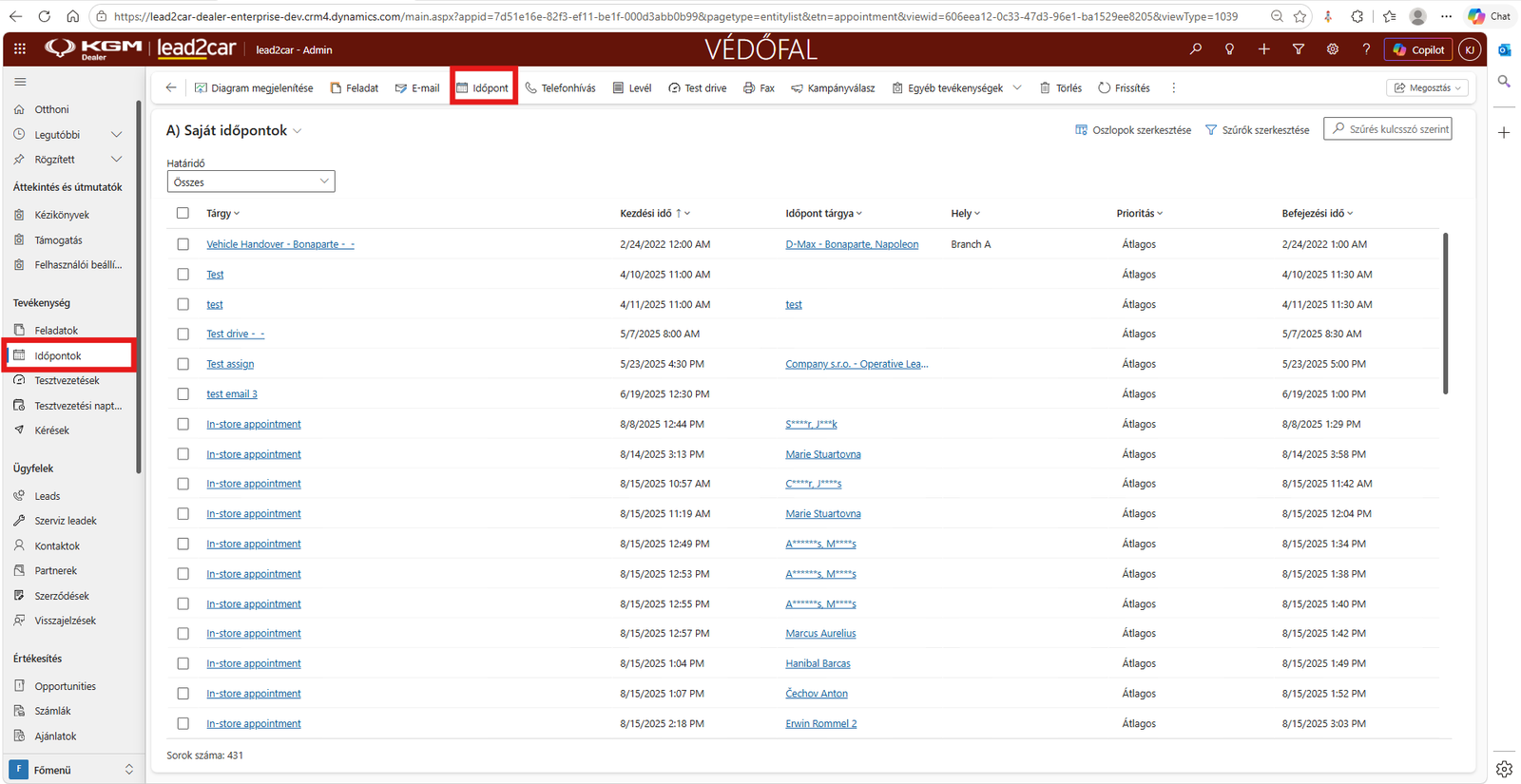Click Oszlopok szerkesztése button
The height and width of the screenshot is (784, 1521).
(x=1133, y=129)
